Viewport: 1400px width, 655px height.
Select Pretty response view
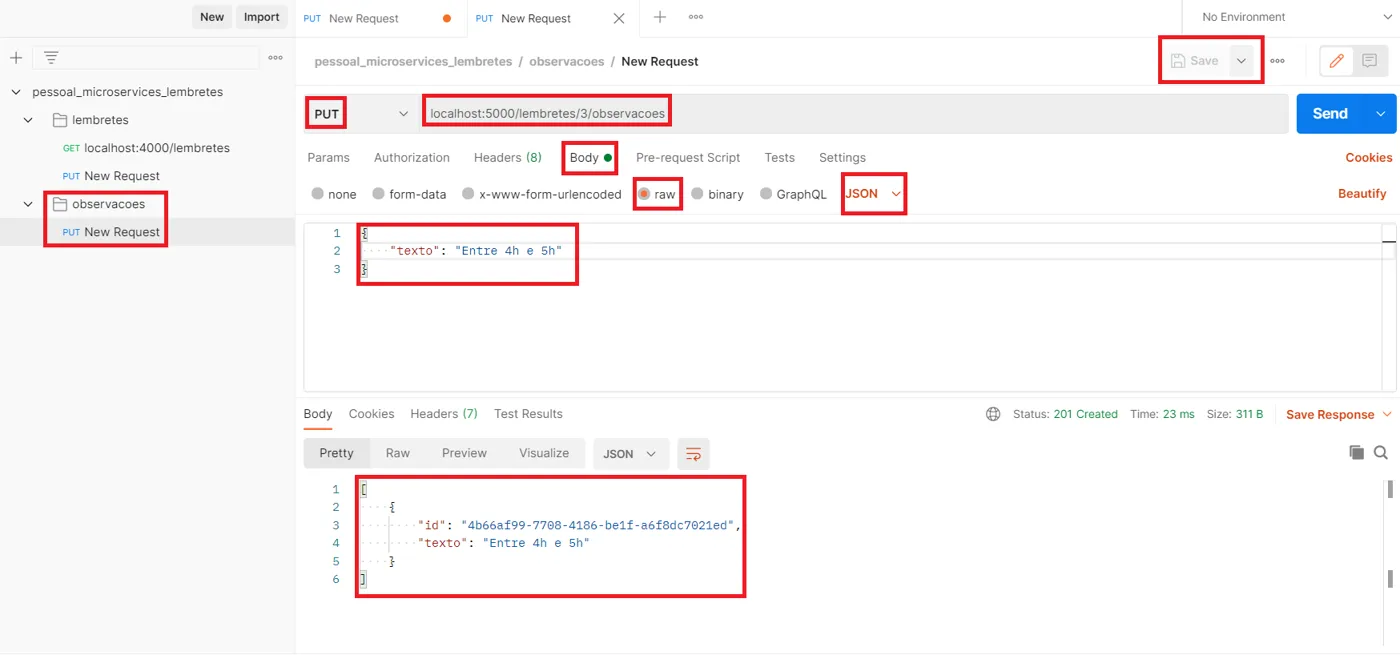click(337, 453)
